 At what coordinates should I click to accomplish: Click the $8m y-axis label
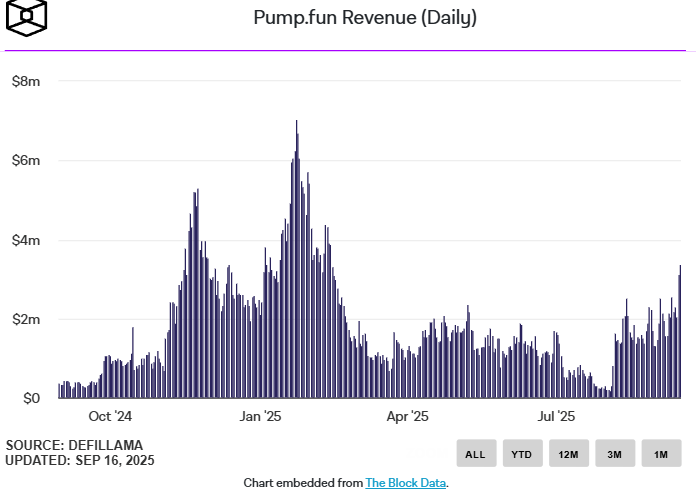[26, 81]
